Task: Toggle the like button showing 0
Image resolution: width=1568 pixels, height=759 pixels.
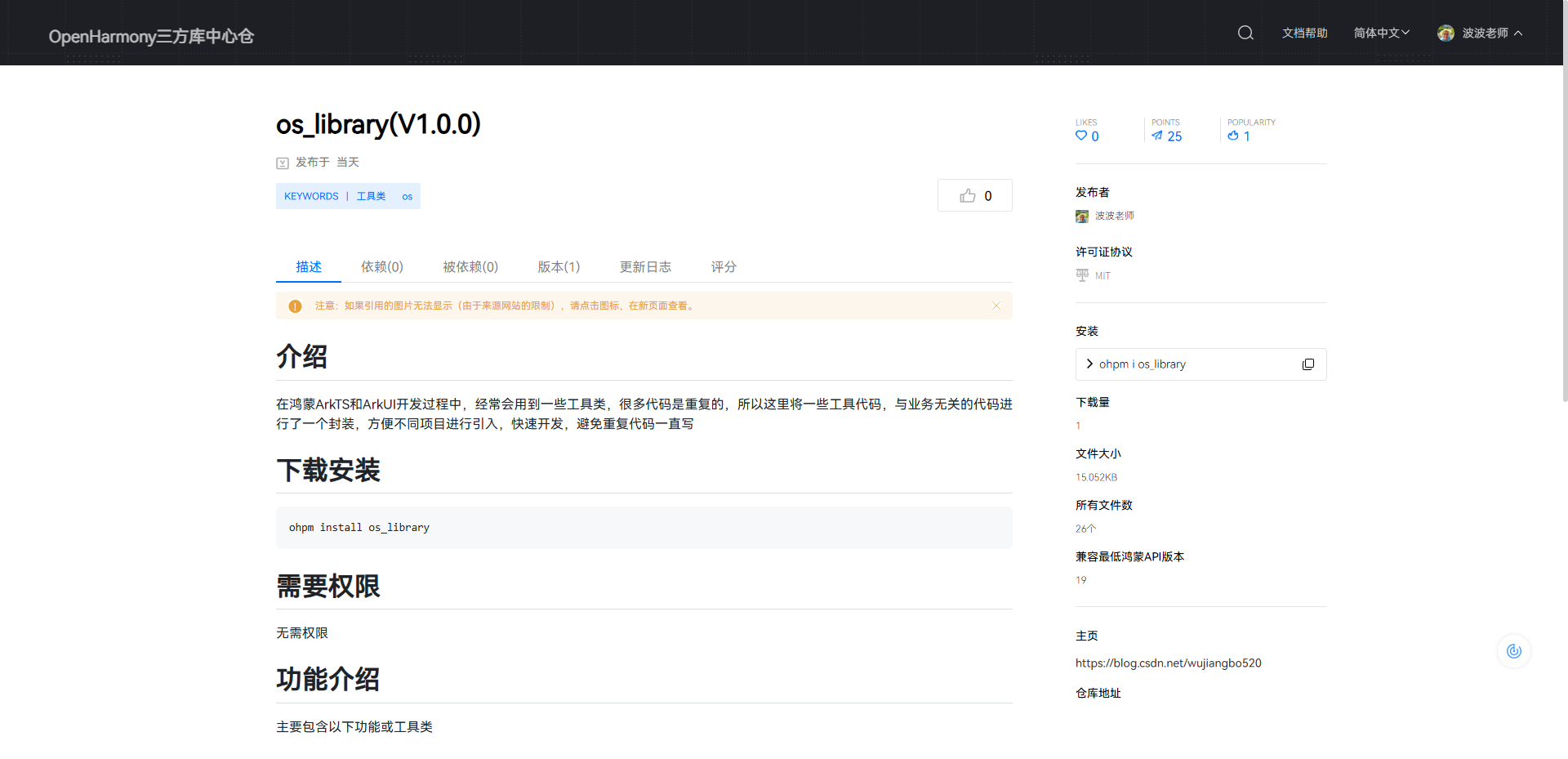Action: click(974, 195)
